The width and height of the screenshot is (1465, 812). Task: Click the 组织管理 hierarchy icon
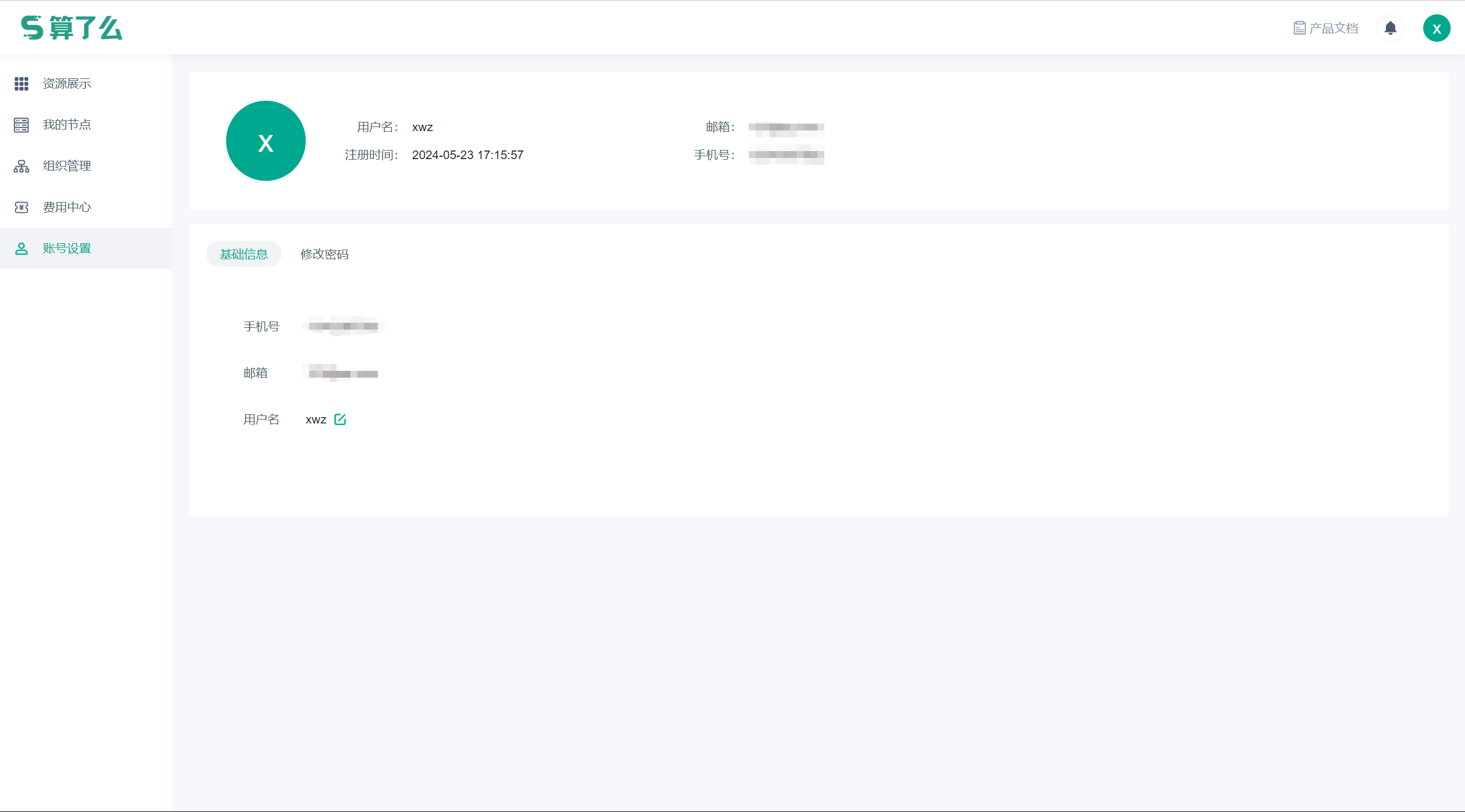tap(21, 166)
